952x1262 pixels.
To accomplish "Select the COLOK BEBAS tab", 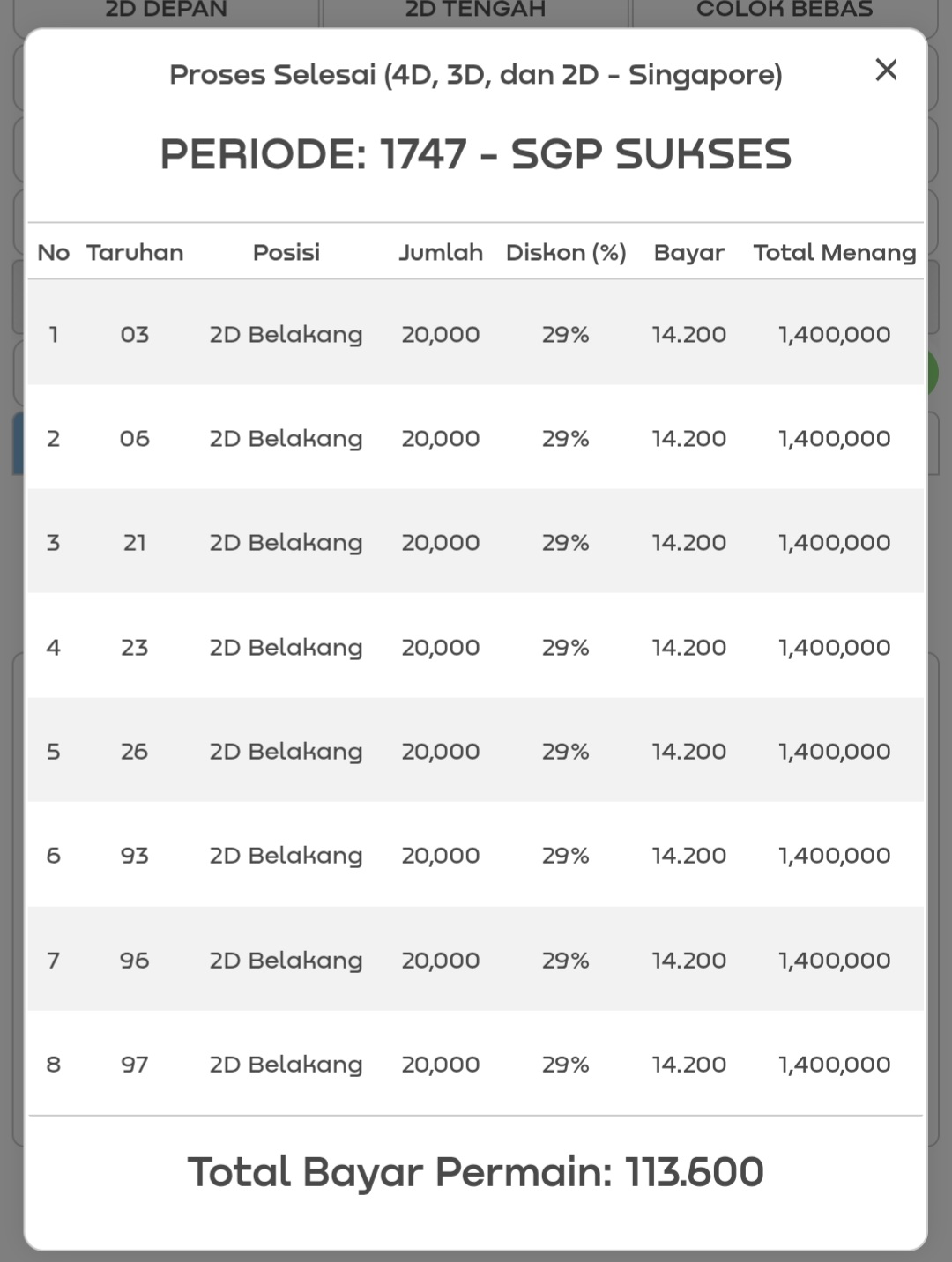I will pyautogui.click(x=785, y=11).
